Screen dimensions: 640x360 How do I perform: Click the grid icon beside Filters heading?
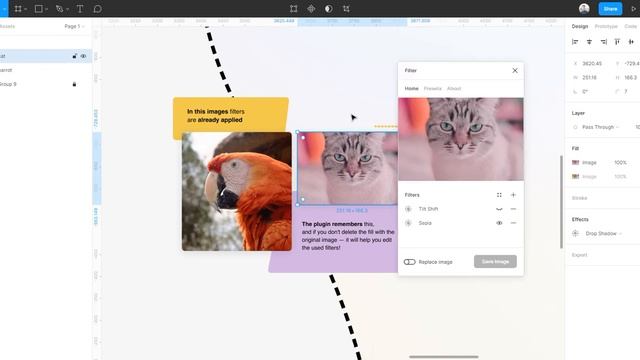coord(499,195)
